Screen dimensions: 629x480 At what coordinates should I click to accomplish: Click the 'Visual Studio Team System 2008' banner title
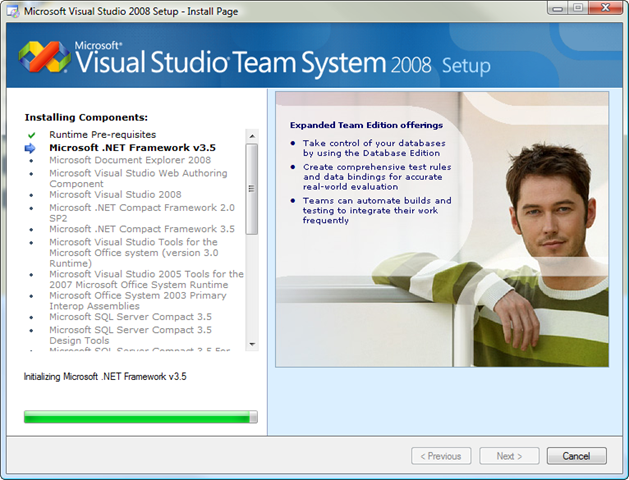253,62
